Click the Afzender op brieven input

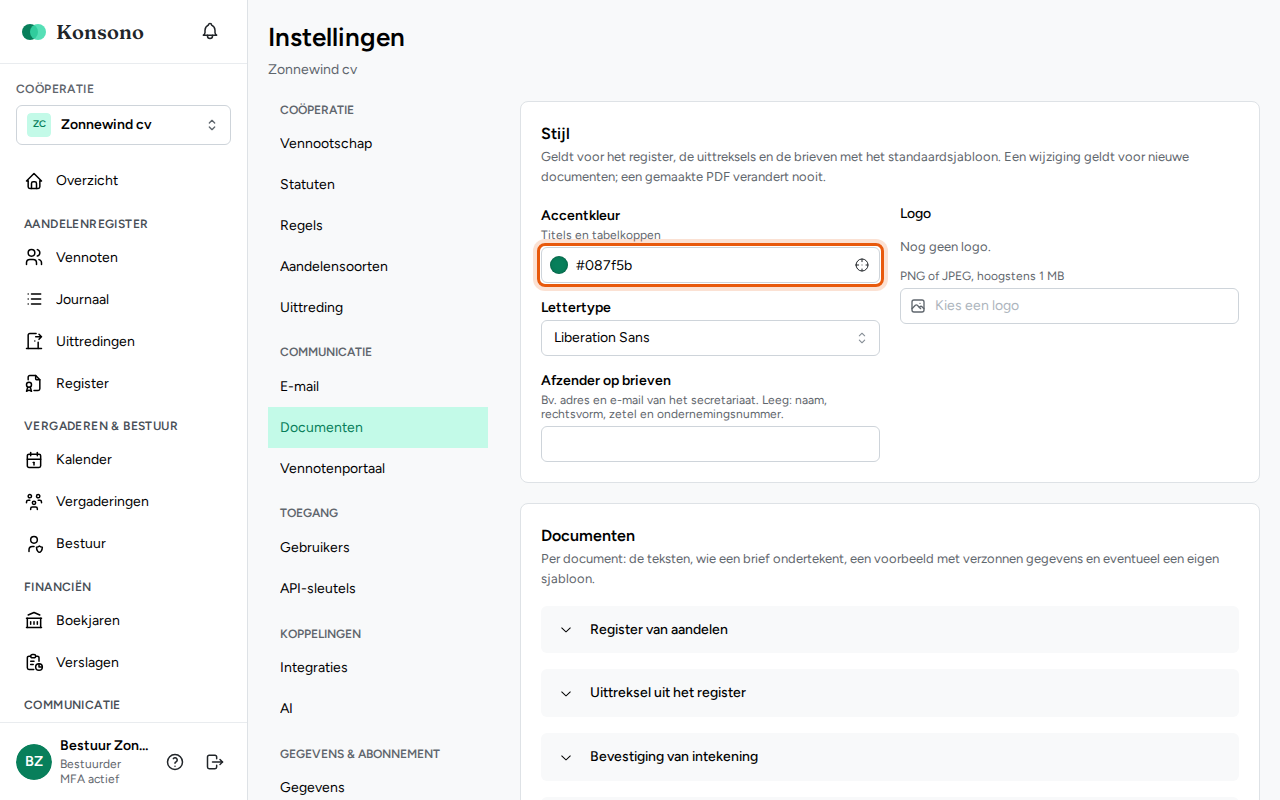coord(710,444)
